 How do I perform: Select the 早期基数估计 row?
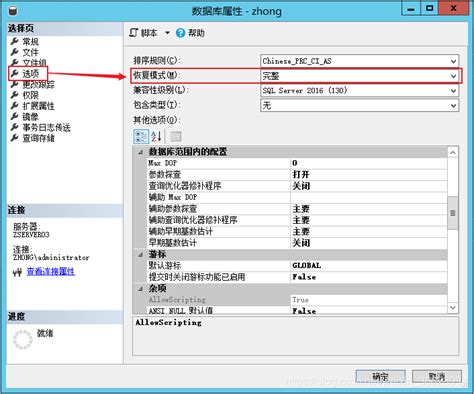(297, 243)
